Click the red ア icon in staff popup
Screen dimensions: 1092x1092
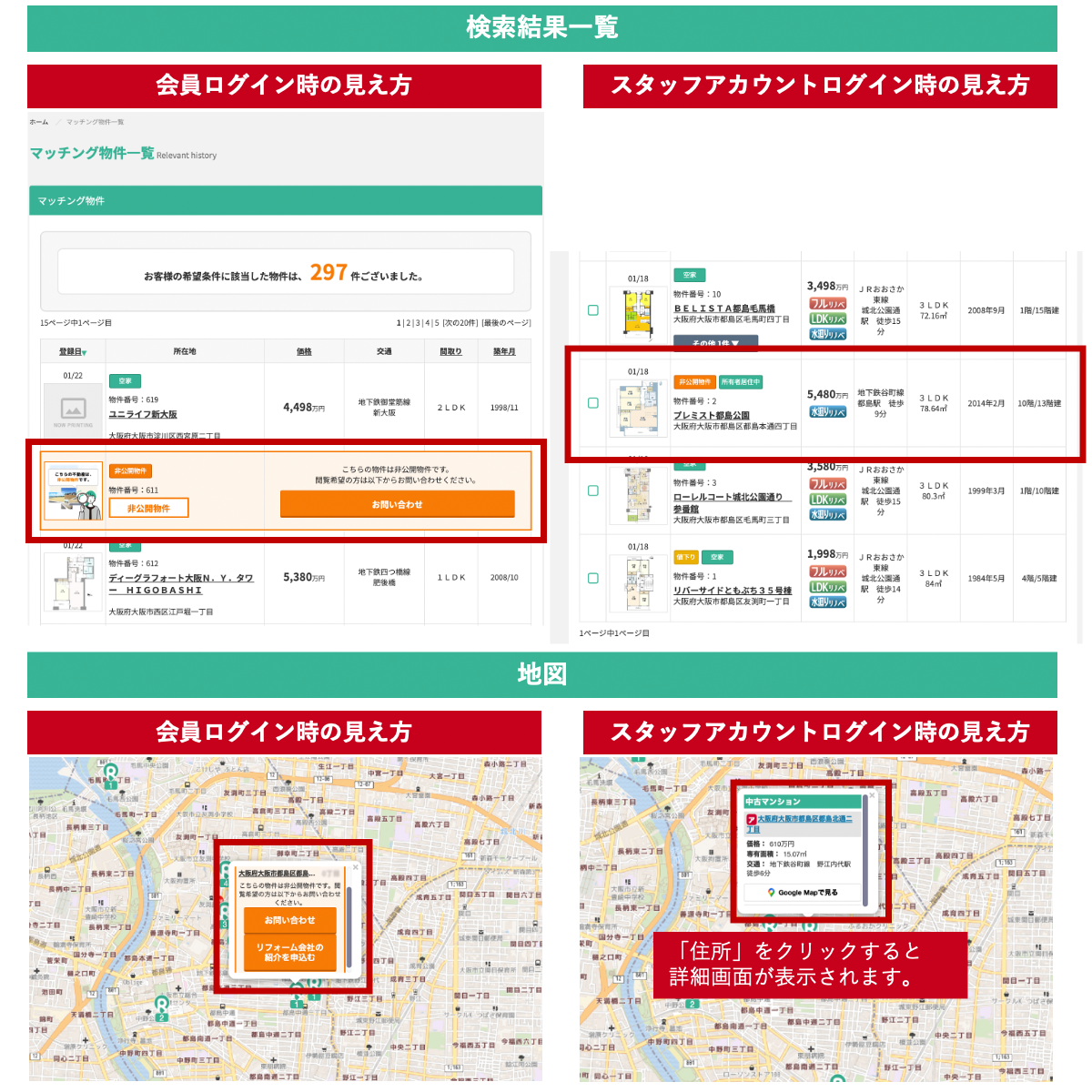coord(751,820)
